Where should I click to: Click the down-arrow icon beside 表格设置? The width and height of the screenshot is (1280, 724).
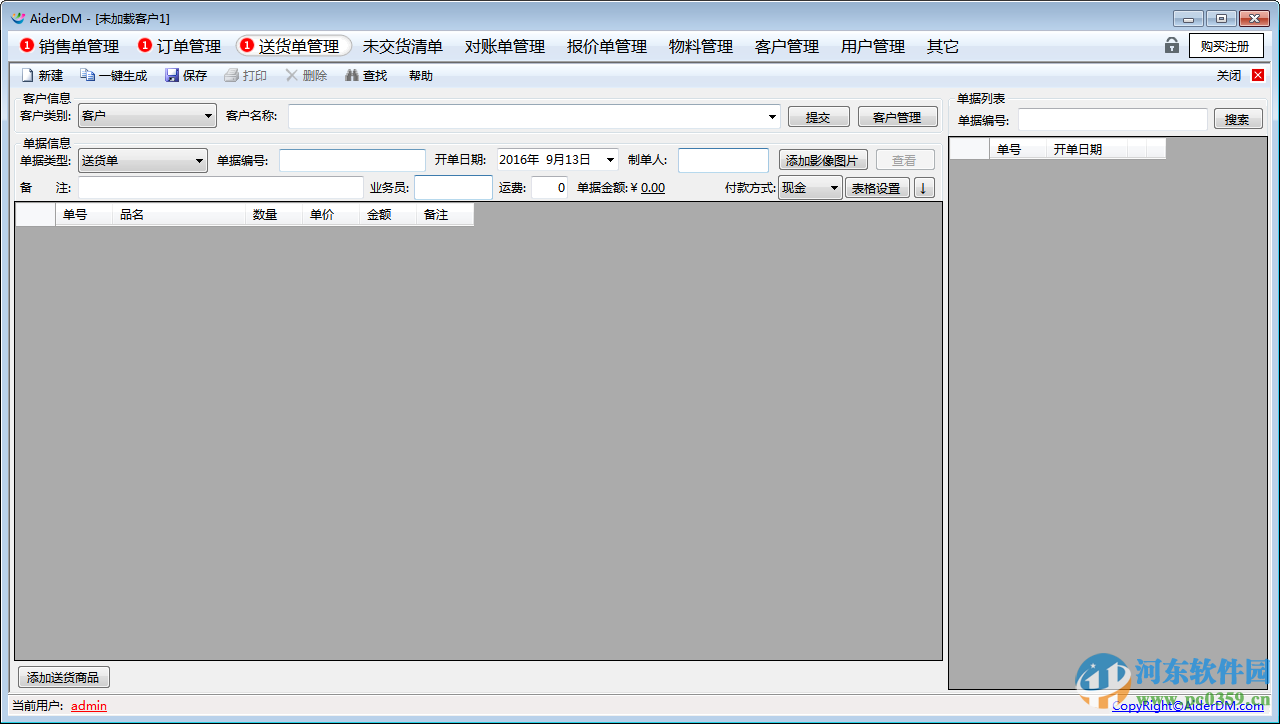(922, 187)
